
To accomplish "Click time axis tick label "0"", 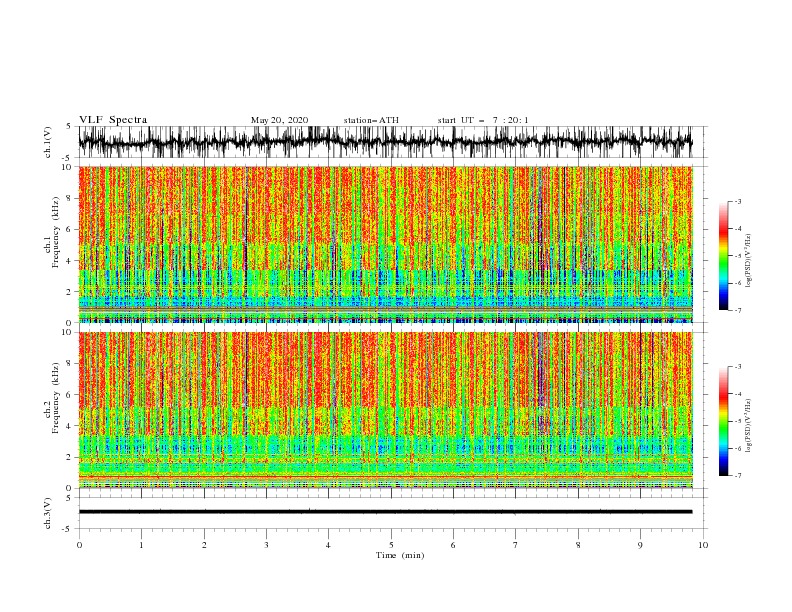I will coord(79,545).
